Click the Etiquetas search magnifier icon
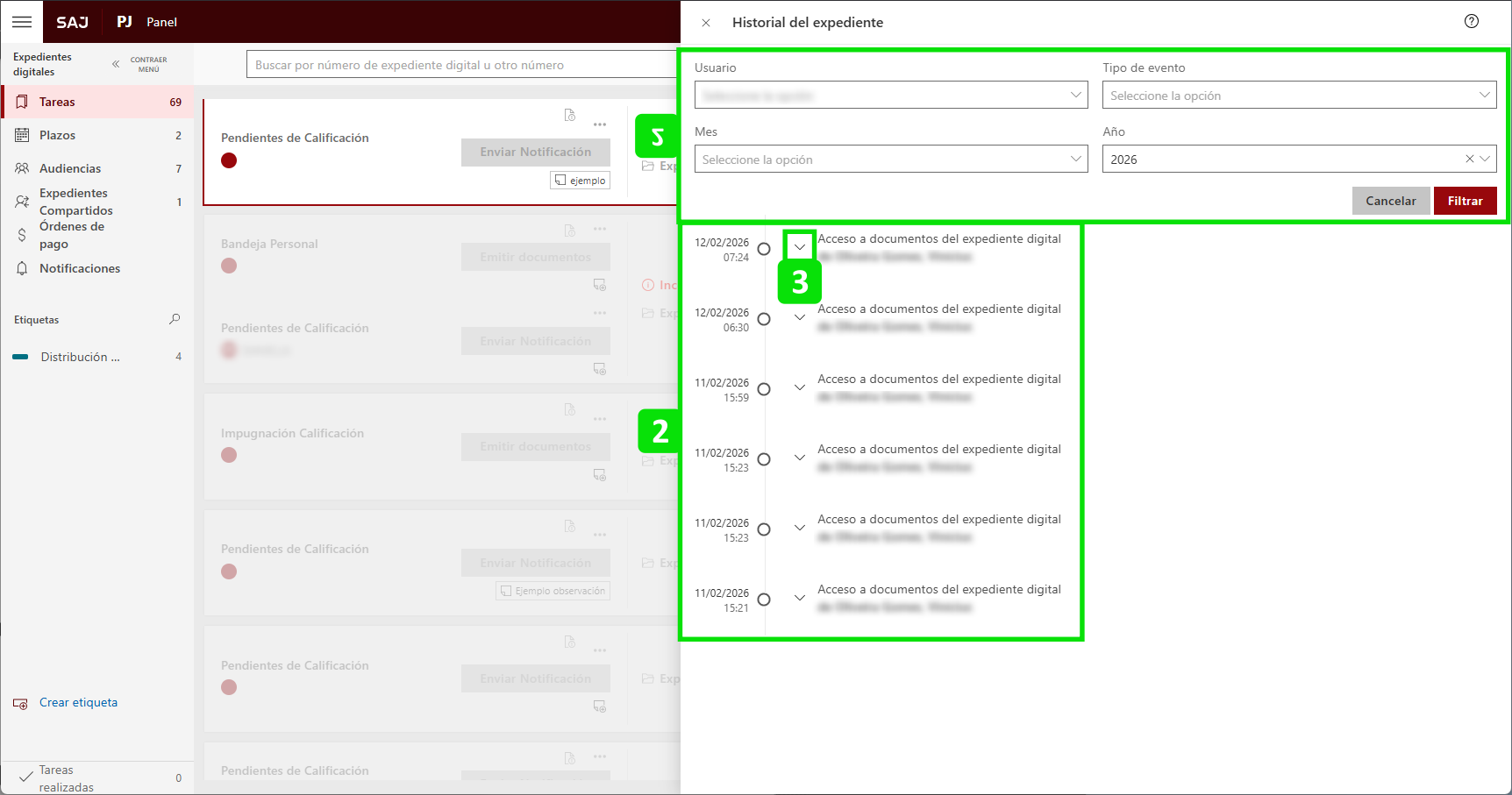The height and width of the screenshot is (795, 1512). [x=175, y=319]
